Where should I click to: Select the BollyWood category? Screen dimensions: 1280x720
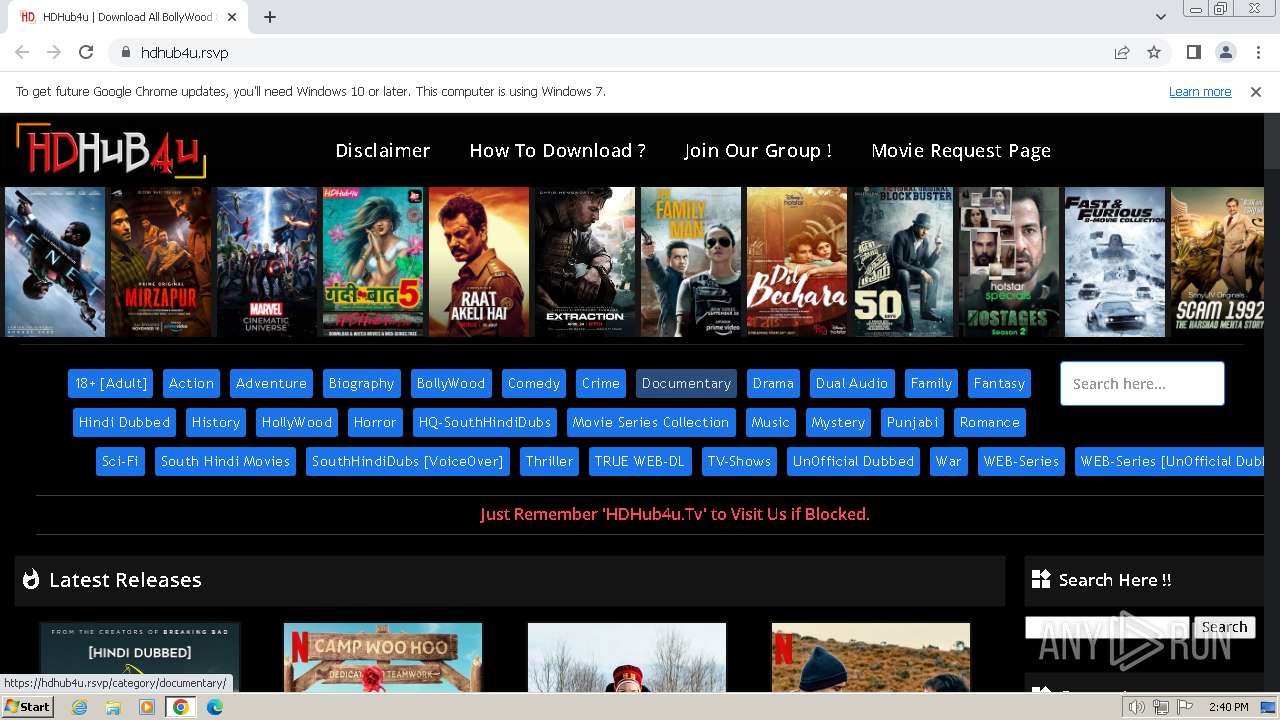[451, 384]
